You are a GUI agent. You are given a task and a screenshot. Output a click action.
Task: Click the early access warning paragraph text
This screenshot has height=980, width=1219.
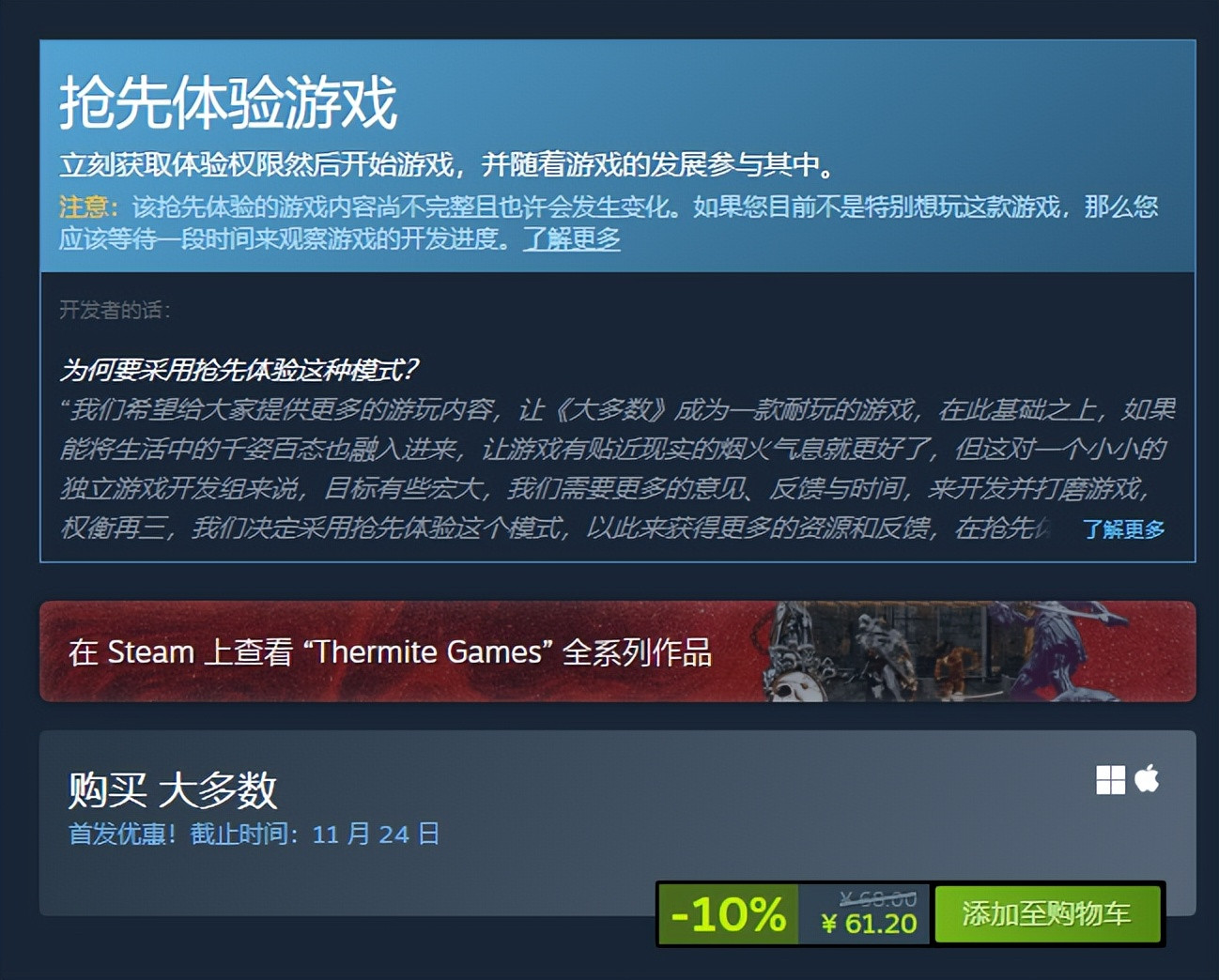(609, 222)
